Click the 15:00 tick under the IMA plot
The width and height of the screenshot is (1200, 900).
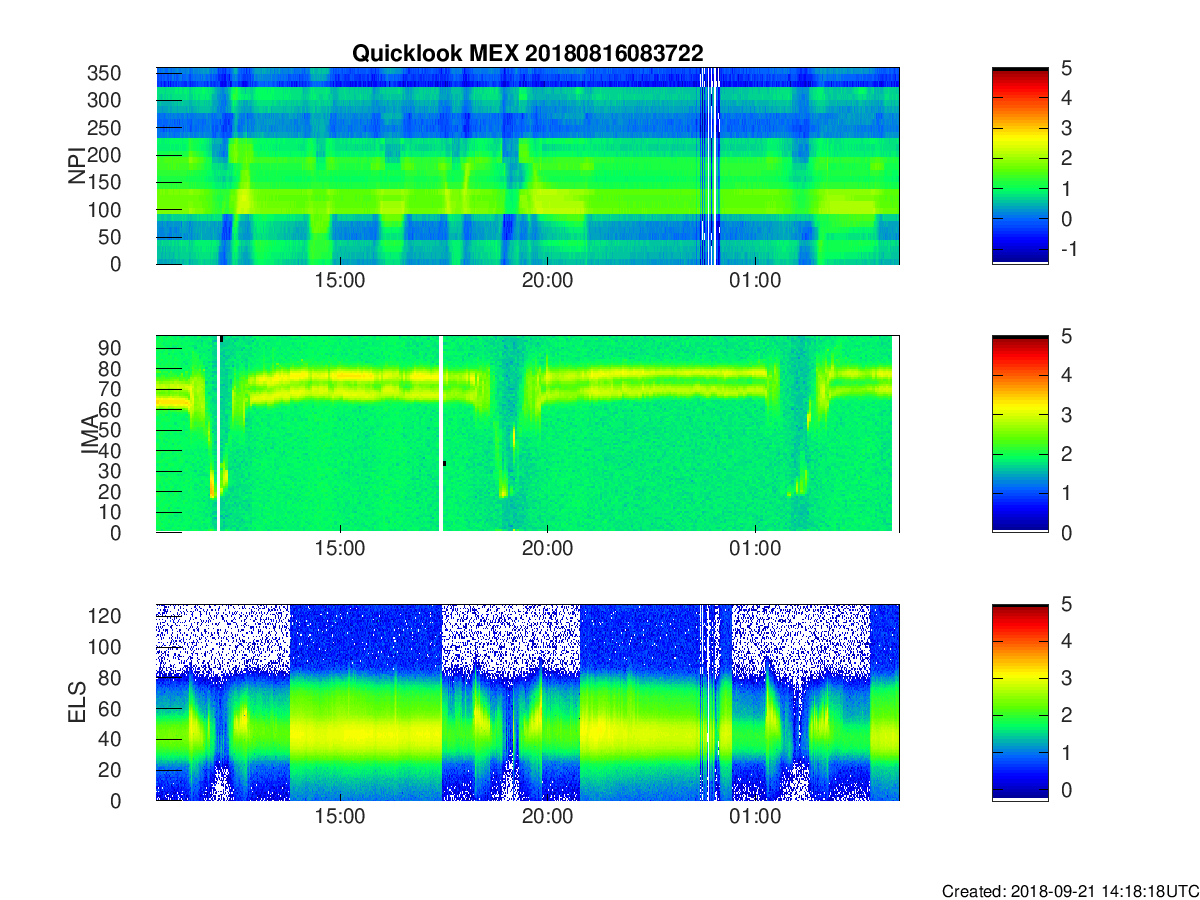[x=340, y=548]
